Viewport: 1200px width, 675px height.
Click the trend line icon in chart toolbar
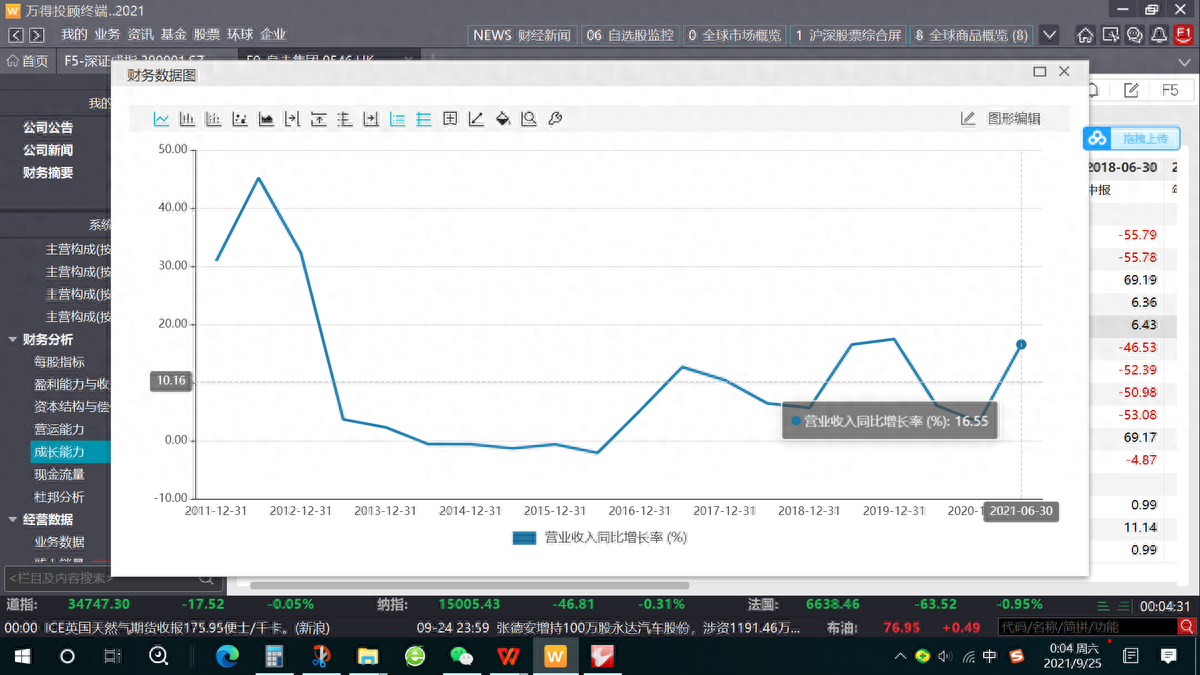tap(477, 119)
